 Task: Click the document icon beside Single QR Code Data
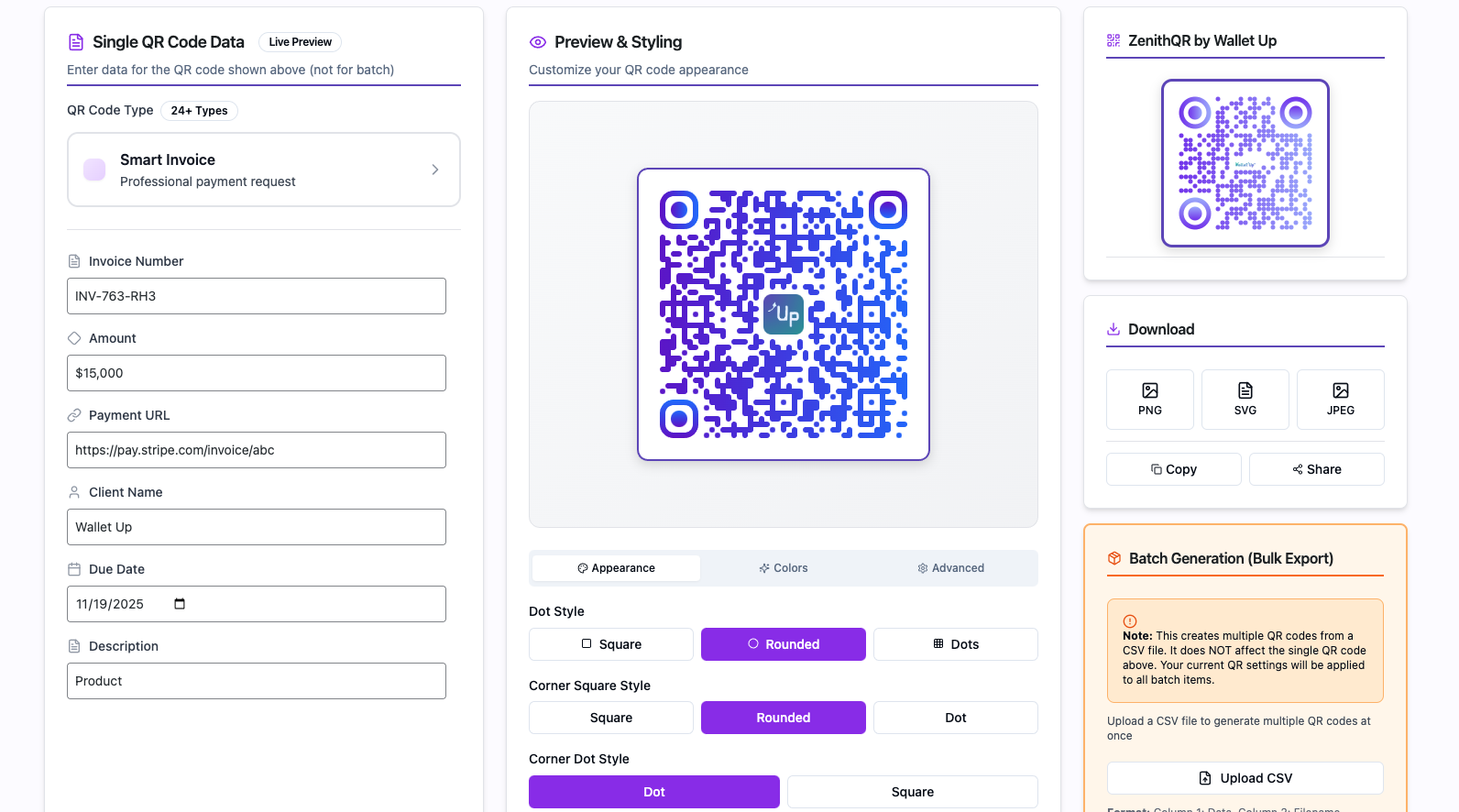(x=76, y=42)
